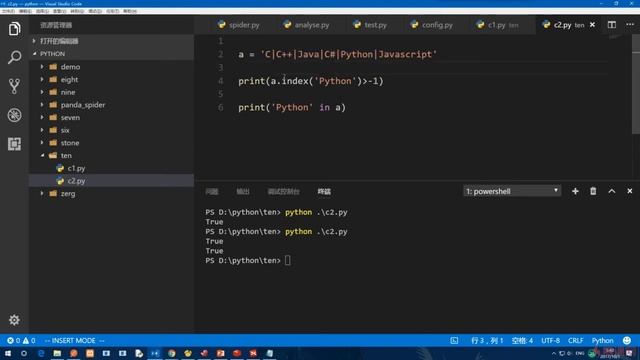This screenshot has width=640, height=360.
Task: Open the Debug view in activity bar
Action: tap(14, 115)
